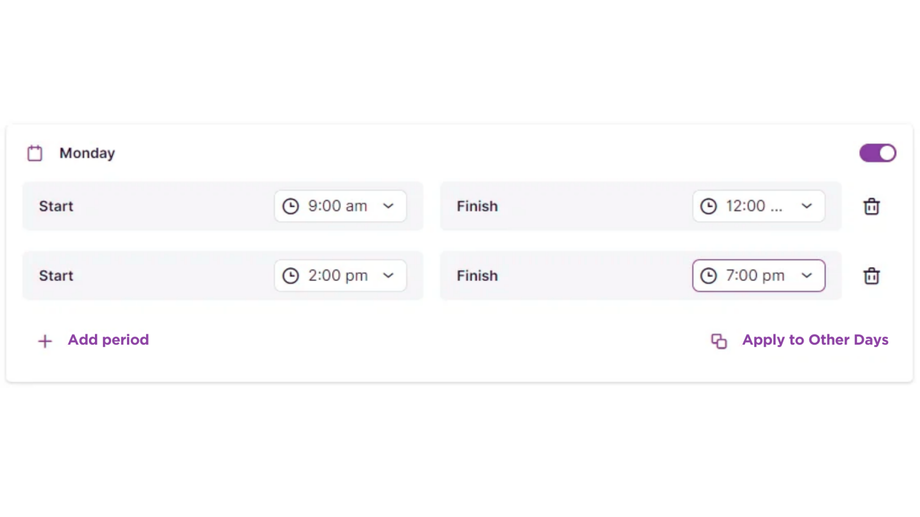920x517 pixels.
Task: Disable the Monday availability switch
Action: [878, 153]
